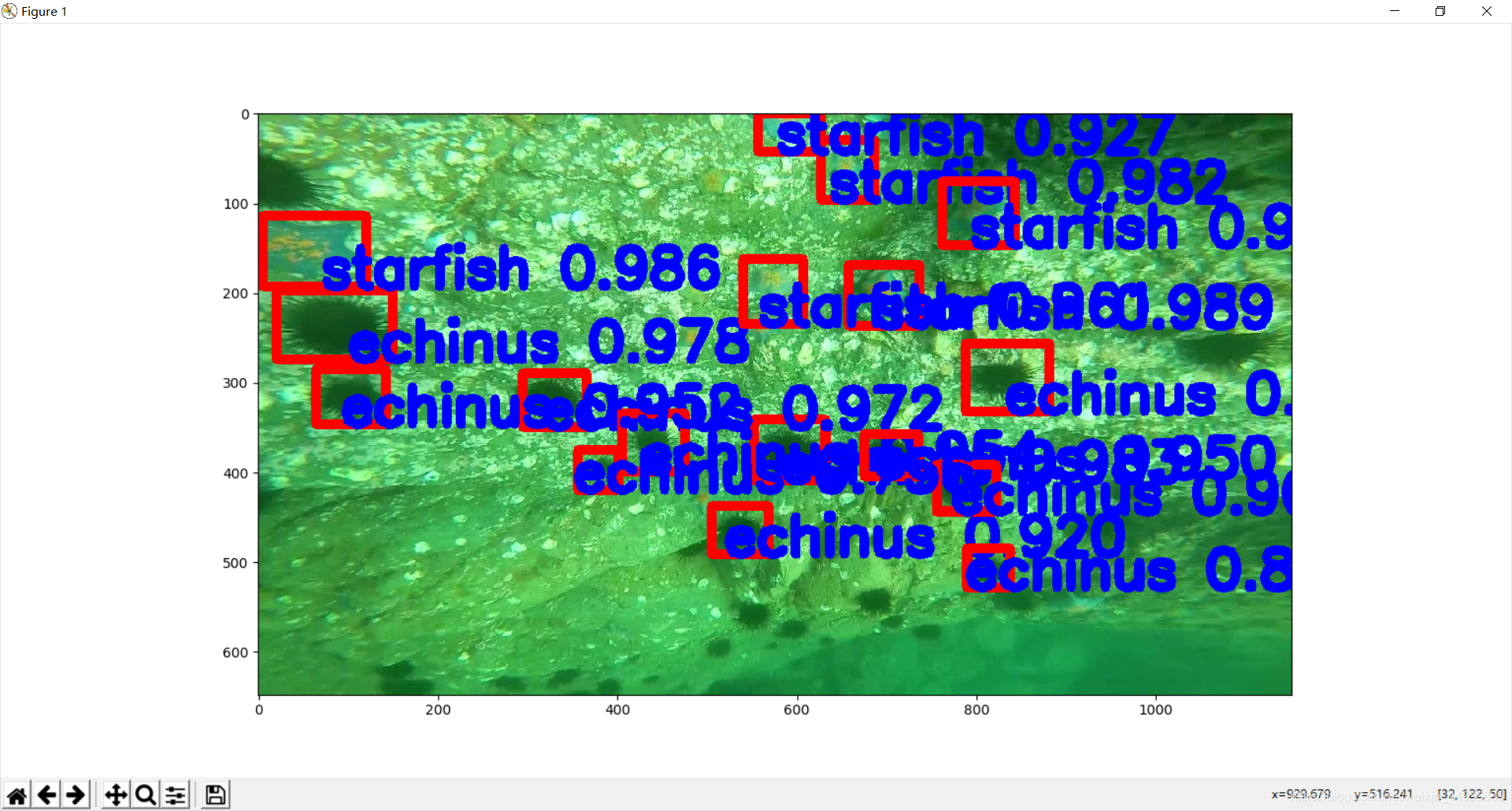
Task: Open Configure subplots settings
Action: (x=176, y=795)
